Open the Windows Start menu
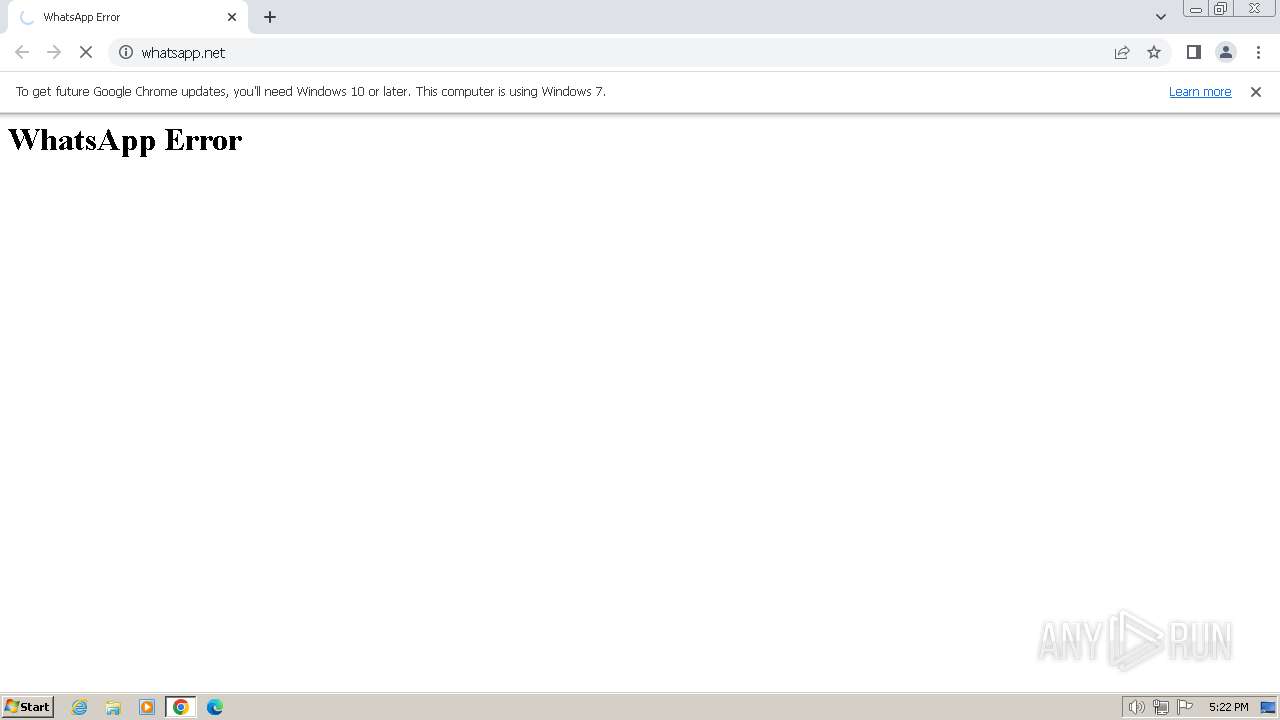Viewport: 1280px width, 720px height. point(28,707)
